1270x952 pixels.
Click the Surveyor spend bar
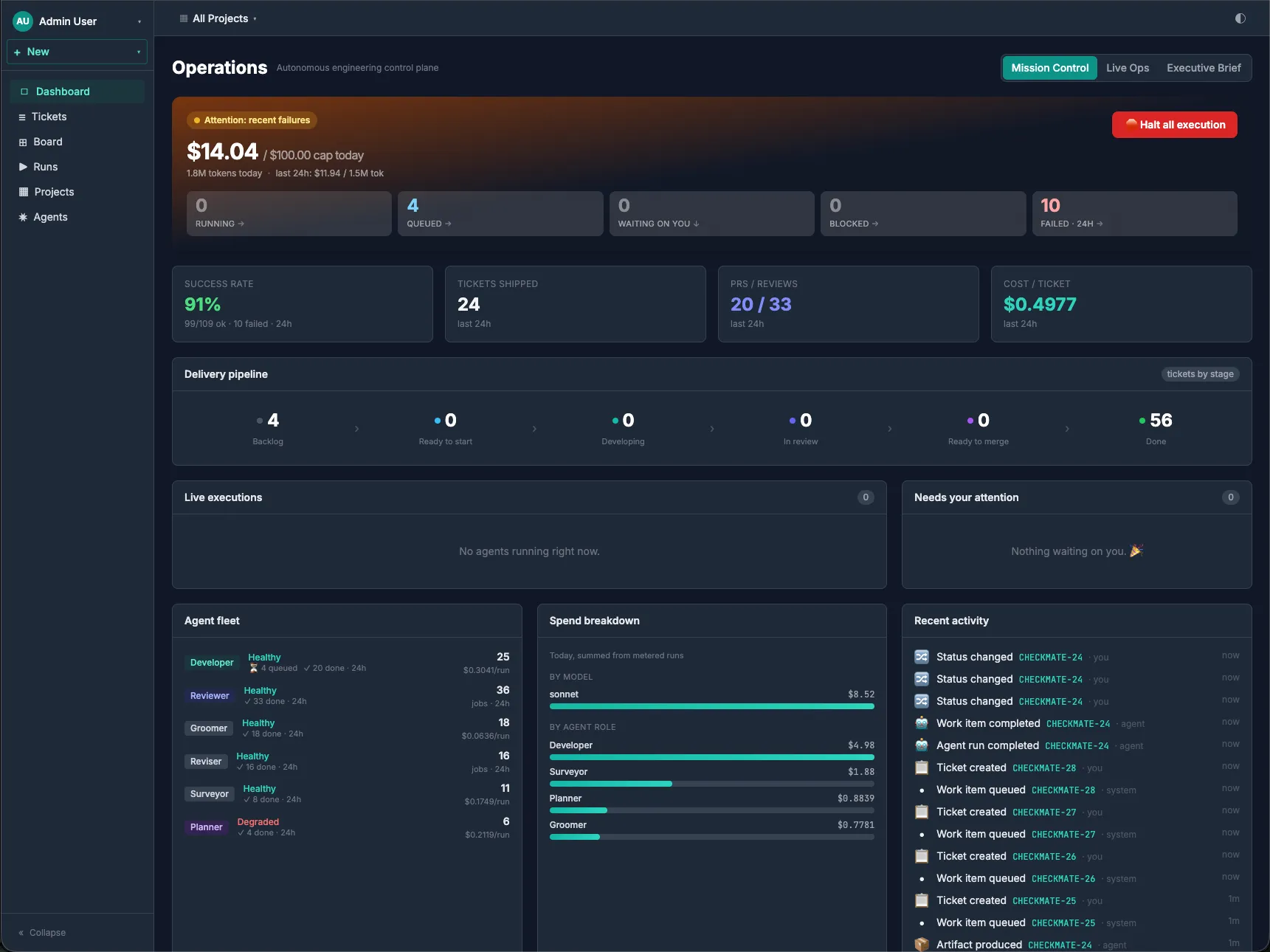(712, 784)
